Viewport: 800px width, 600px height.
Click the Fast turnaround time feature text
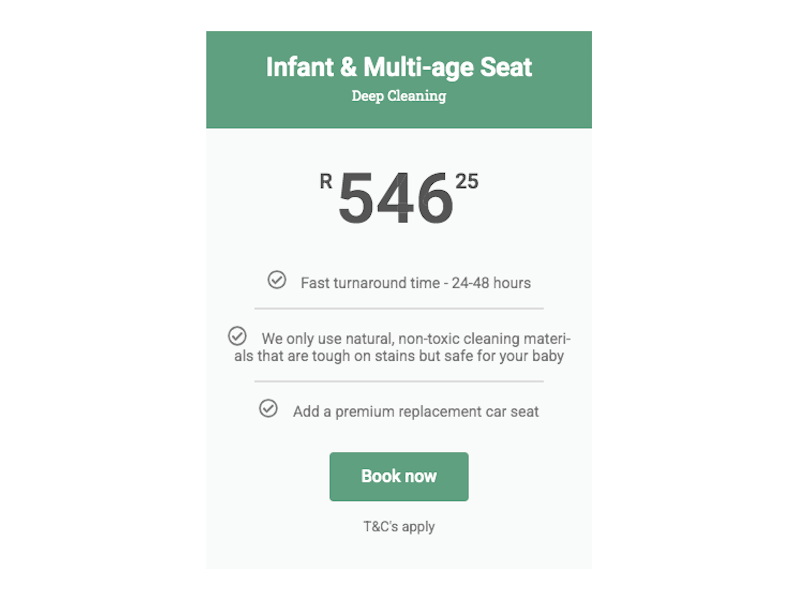415,283
